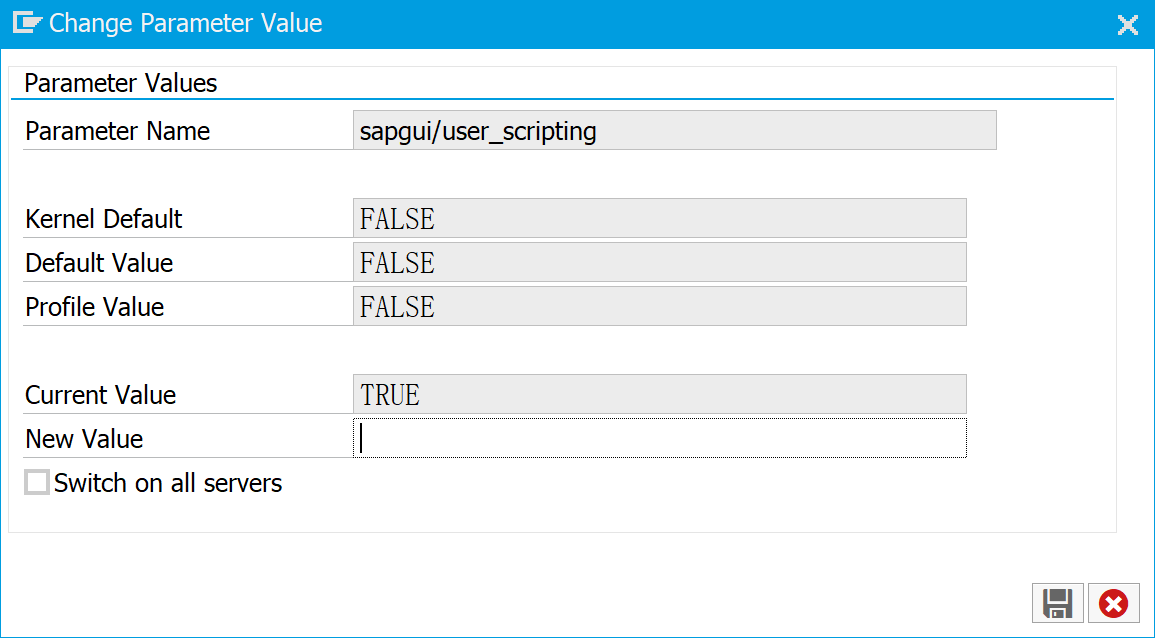Close the Change Parameter Value dialog

(x=1127, y=25)
